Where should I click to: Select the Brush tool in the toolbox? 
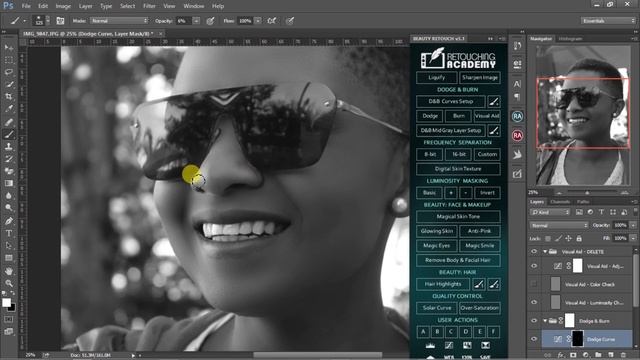click(9, 134)
